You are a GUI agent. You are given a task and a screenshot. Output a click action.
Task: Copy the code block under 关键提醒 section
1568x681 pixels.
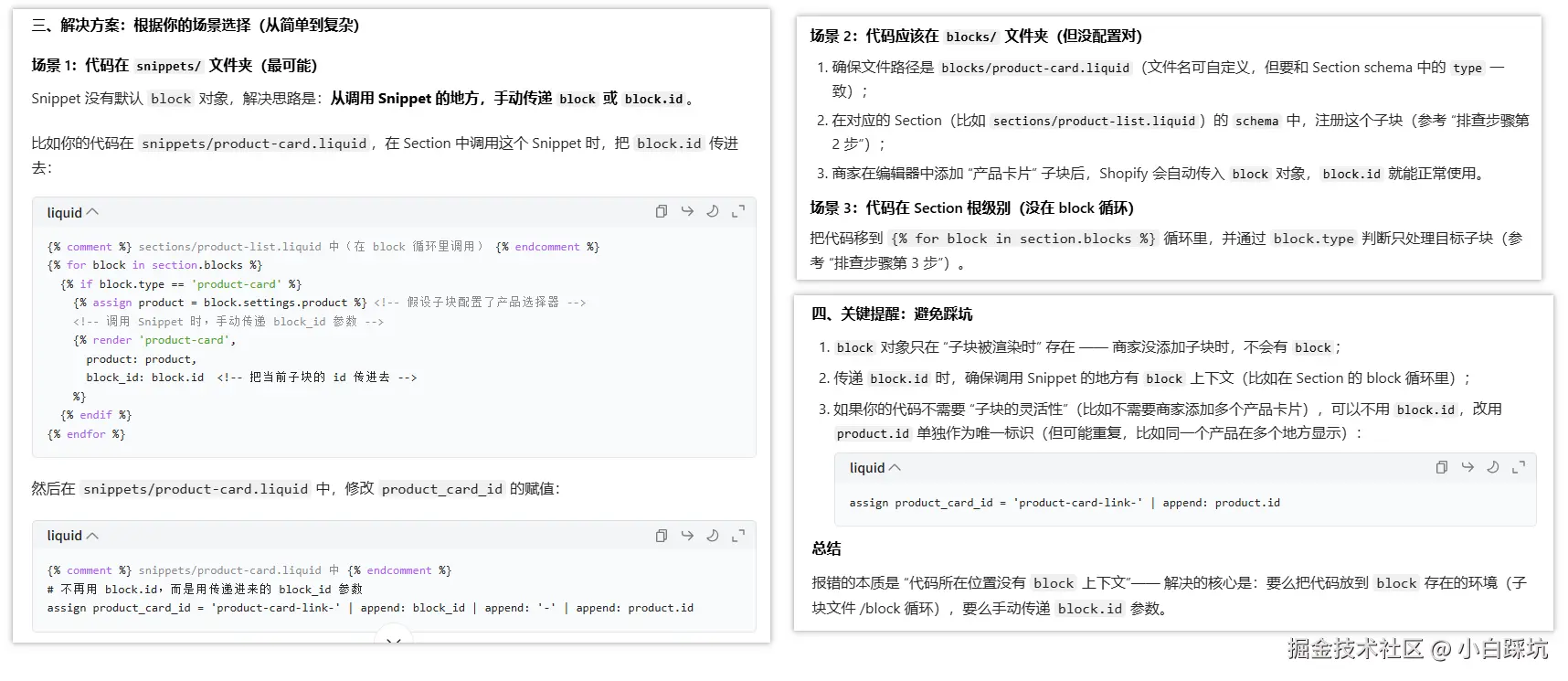[x=1441, y=467]
